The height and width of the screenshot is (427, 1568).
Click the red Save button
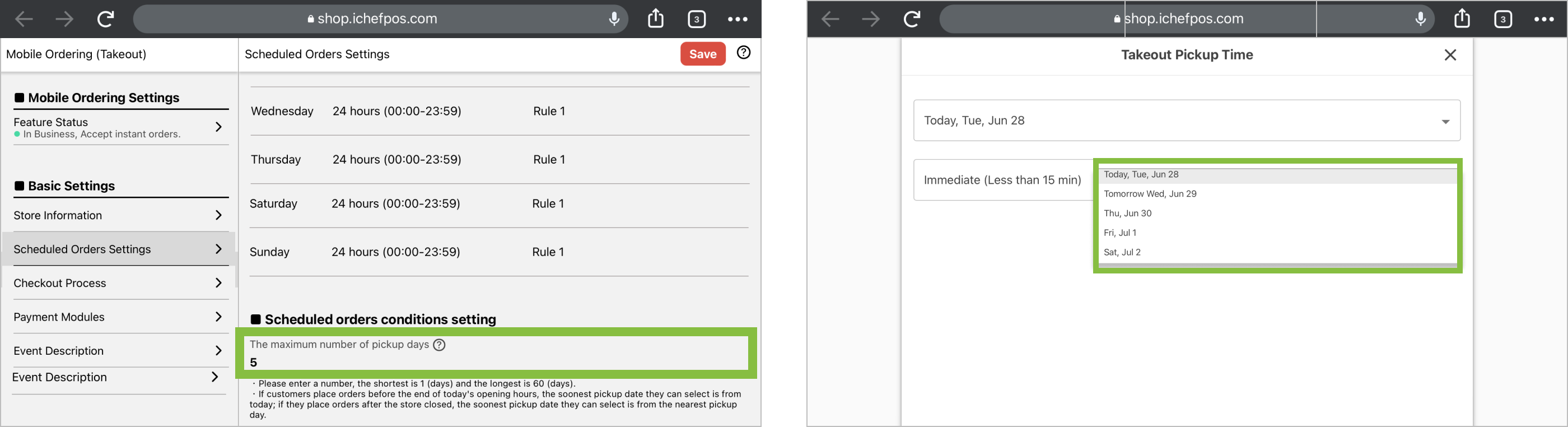(x=702, y=54)
